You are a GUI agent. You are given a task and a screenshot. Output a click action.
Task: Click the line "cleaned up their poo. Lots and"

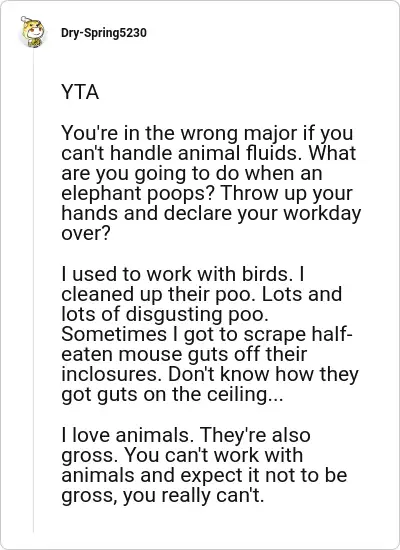pos(201,294)
